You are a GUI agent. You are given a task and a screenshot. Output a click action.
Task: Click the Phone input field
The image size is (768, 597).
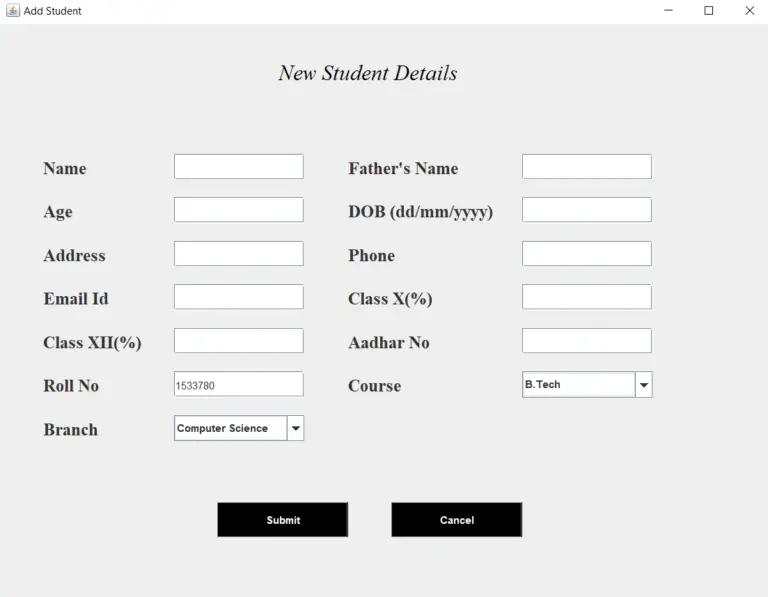pyautogui.click(x=586, y=254)
